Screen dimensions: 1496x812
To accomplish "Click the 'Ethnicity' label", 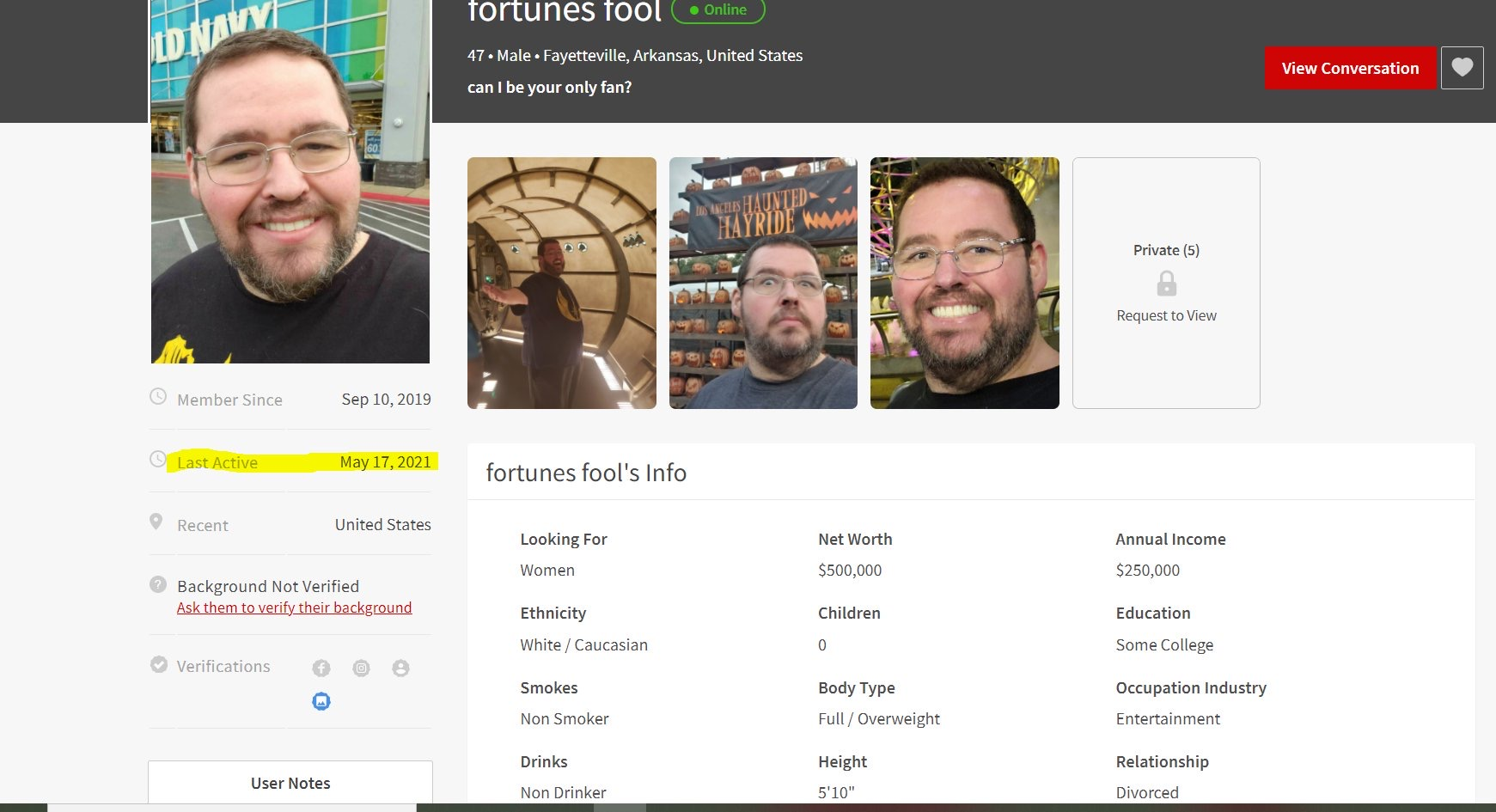I will tap(553, 614).
